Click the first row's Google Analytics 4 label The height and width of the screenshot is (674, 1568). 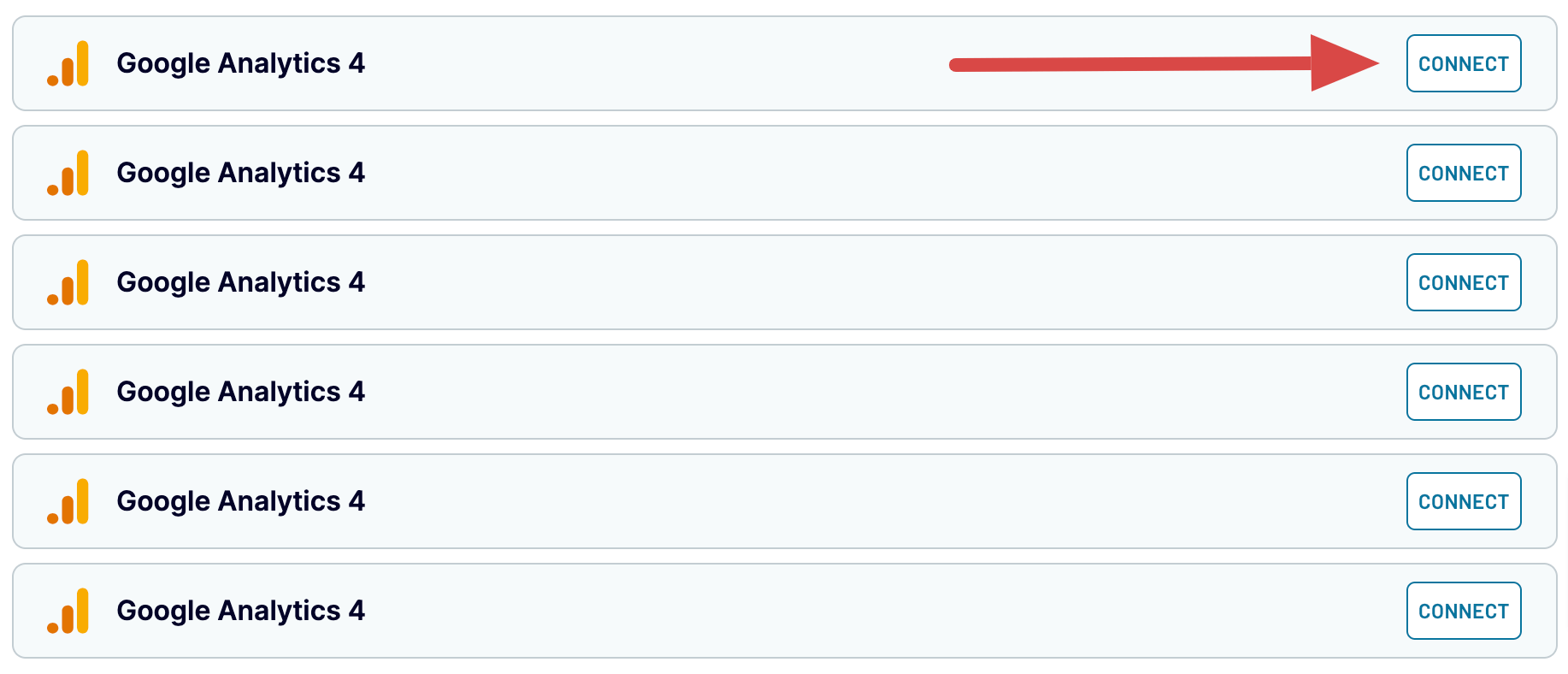click(241, 63)
